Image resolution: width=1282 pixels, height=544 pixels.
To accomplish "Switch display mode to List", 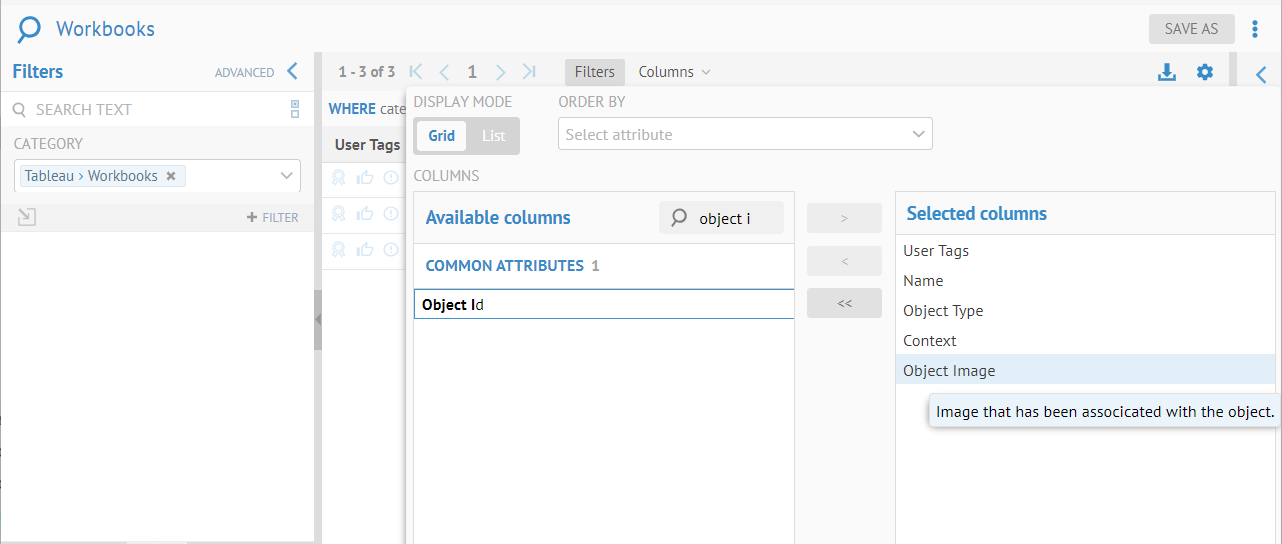I will [x=493, y=136].
